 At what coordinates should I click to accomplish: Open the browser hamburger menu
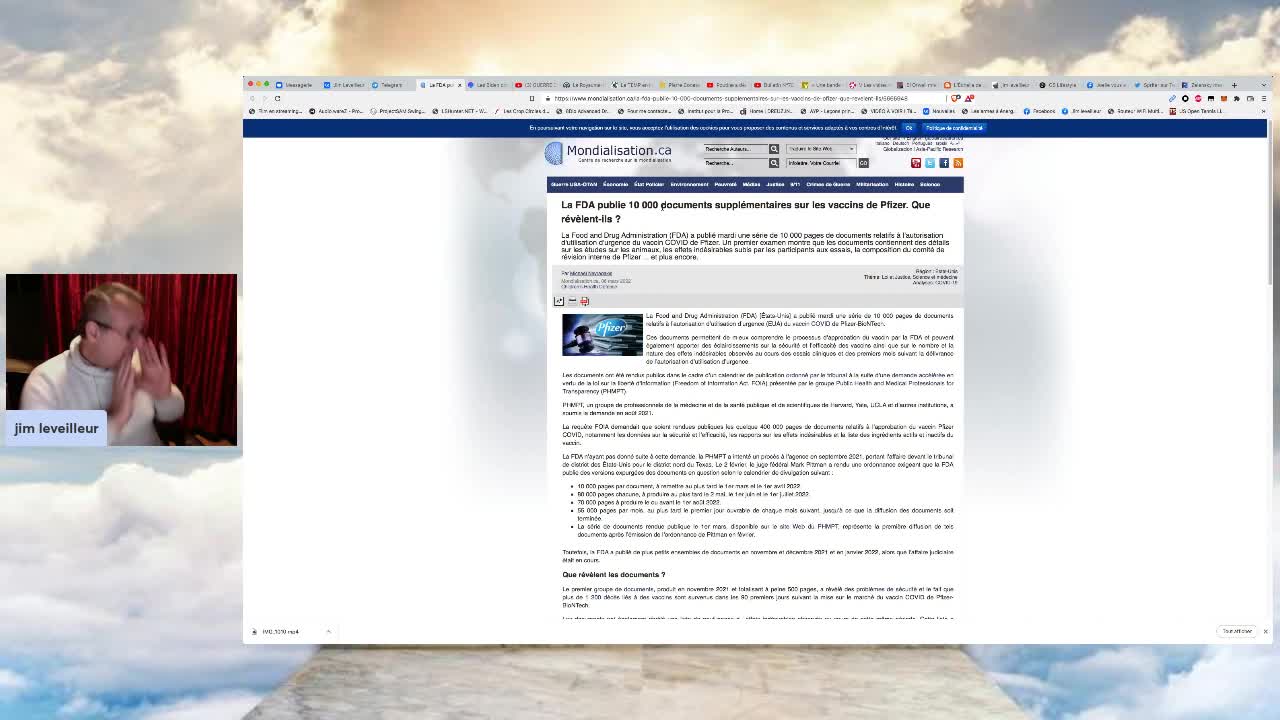[x=1264, y=98]
